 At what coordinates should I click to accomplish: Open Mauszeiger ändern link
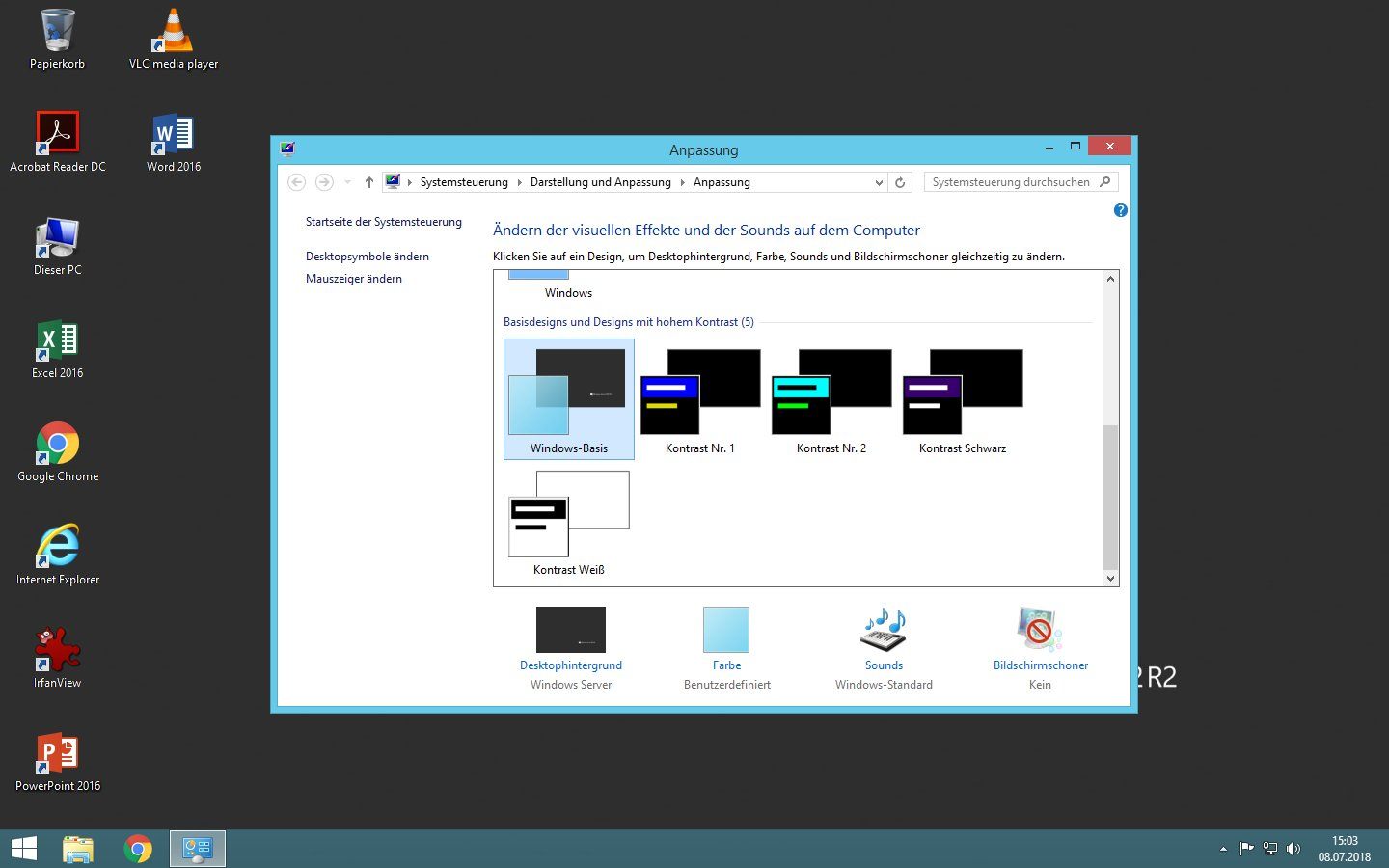click(x=354, y=279)
